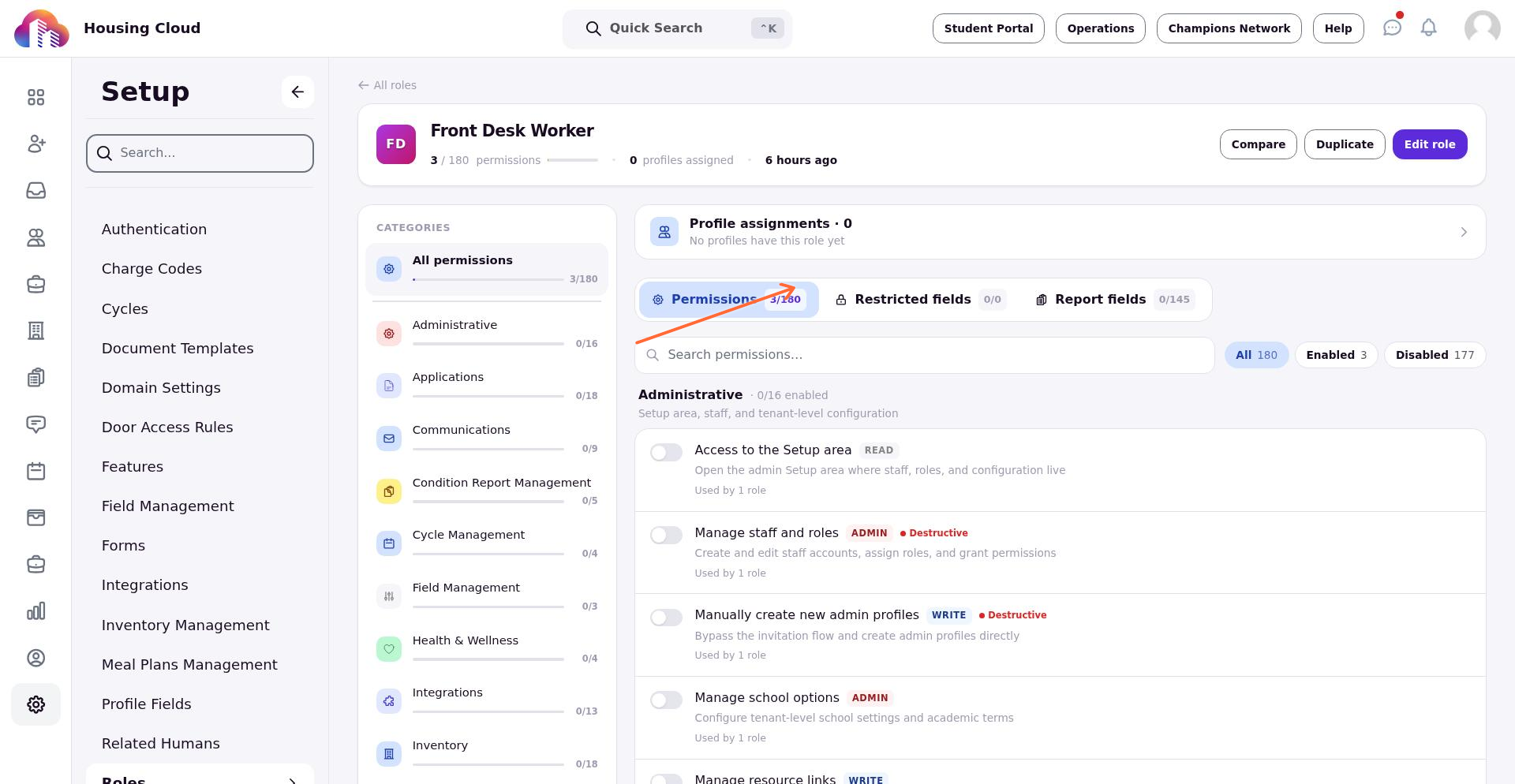1515x784 pixels.
Task: Click the Edit role button
Action: point(1429,144)
